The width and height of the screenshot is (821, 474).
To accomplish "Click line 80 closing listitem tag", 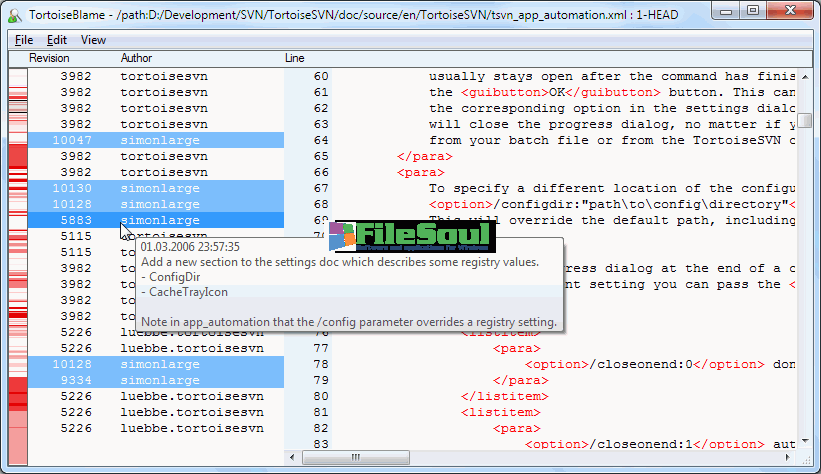I will [x=490, y=396].
